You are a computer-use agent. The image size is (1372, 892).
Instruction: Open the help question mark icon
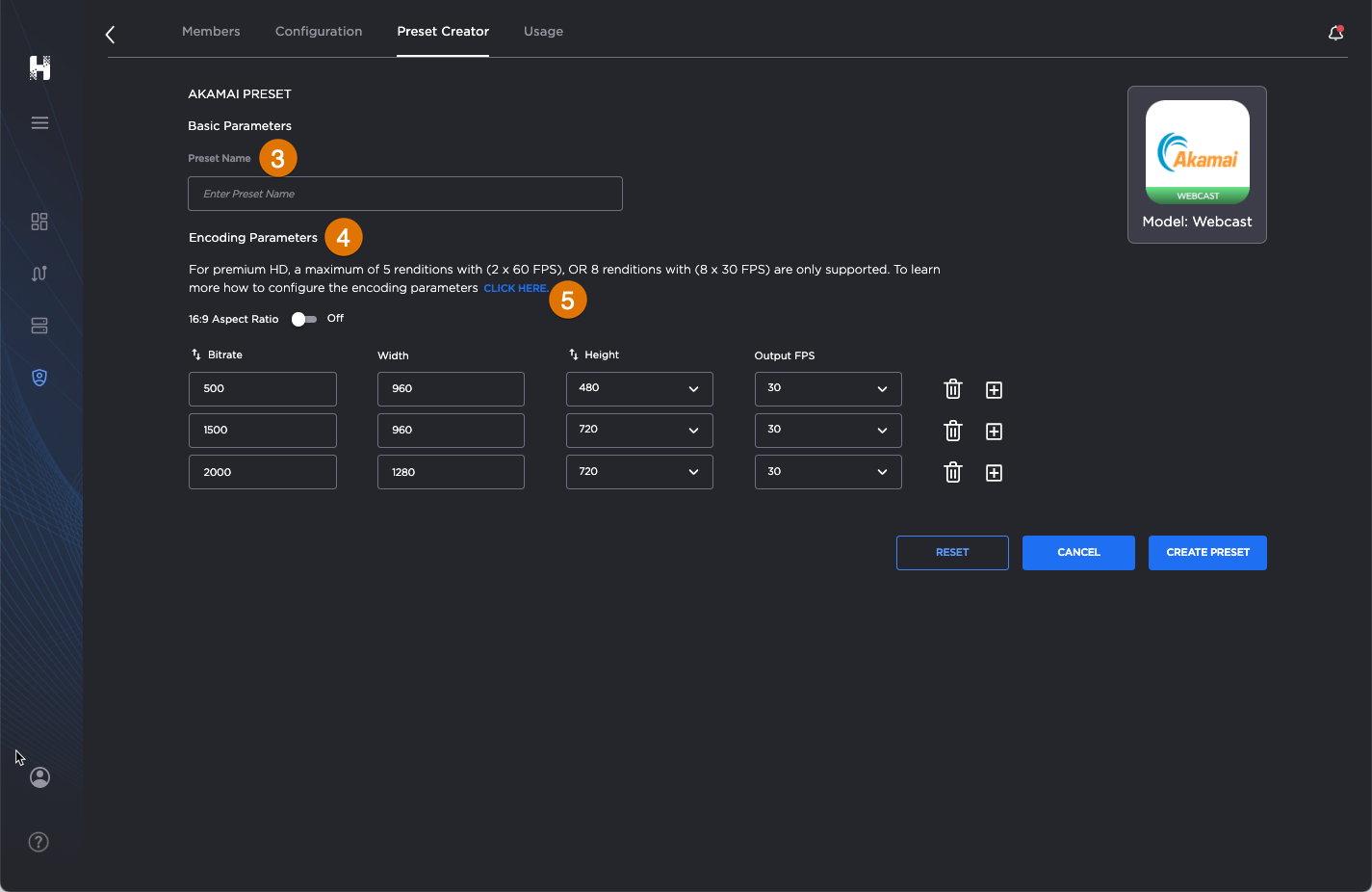(x=39, y=842)
